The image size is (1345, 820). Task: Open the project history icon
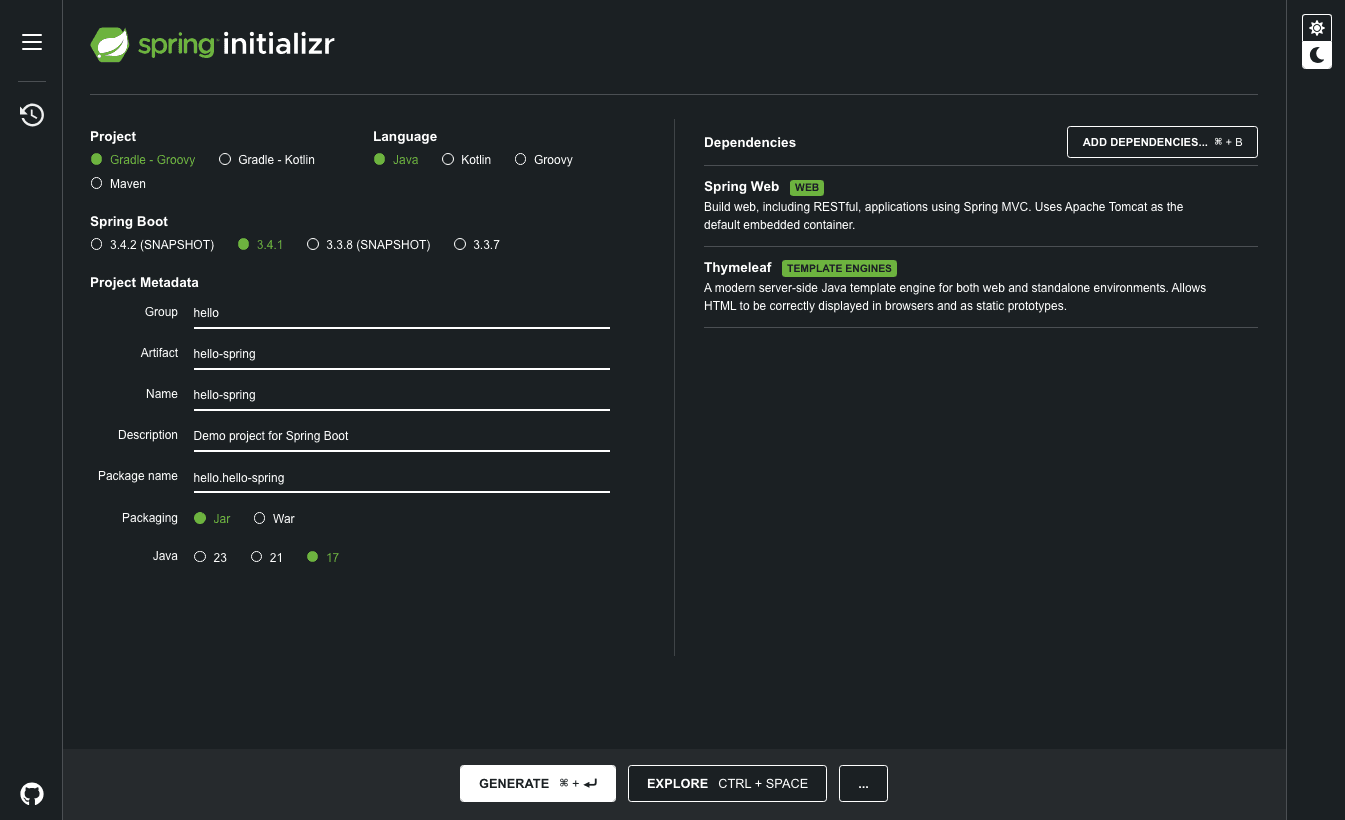click(x=32, y=115)
